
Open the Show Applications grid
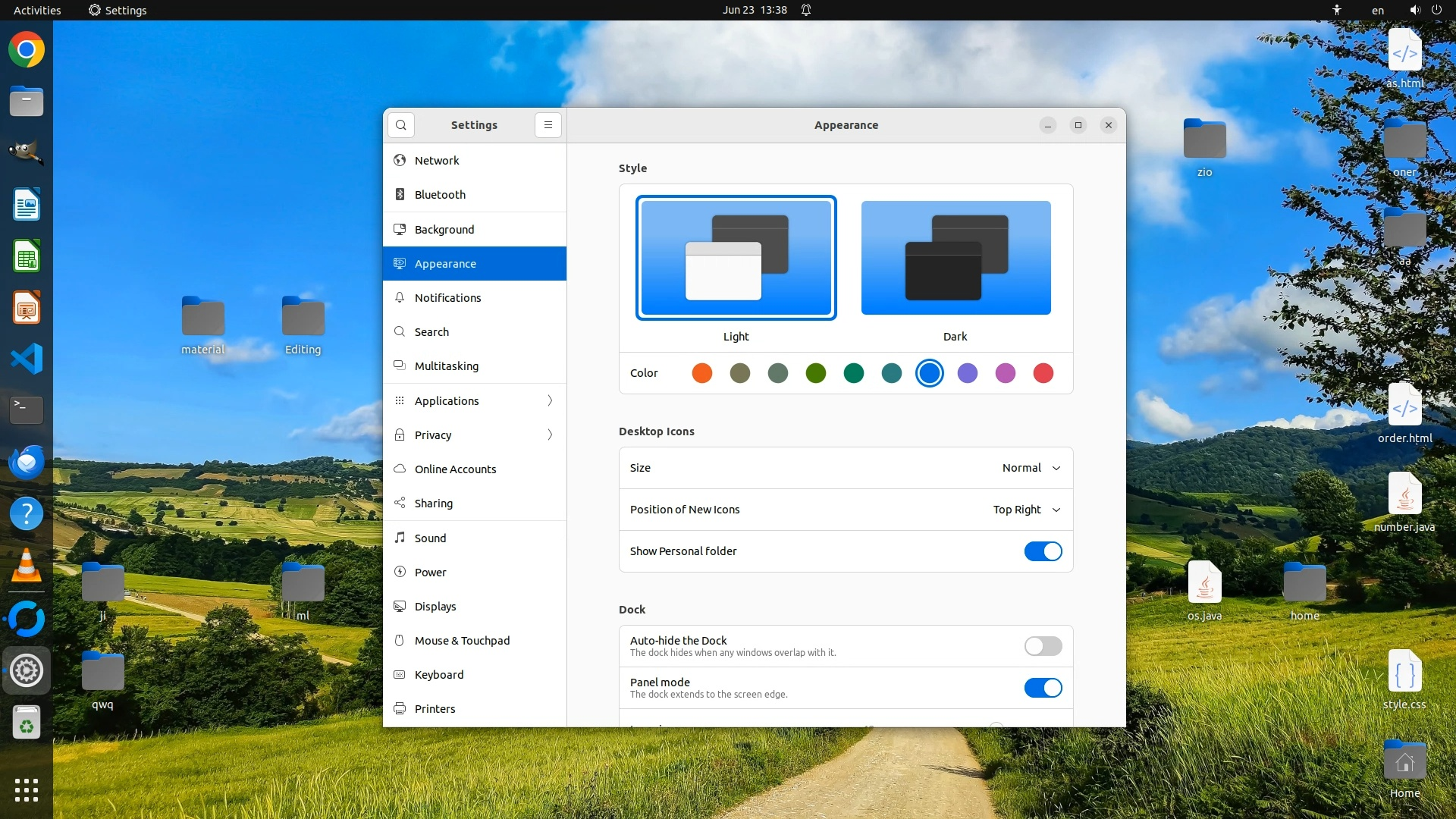(27, 790)
